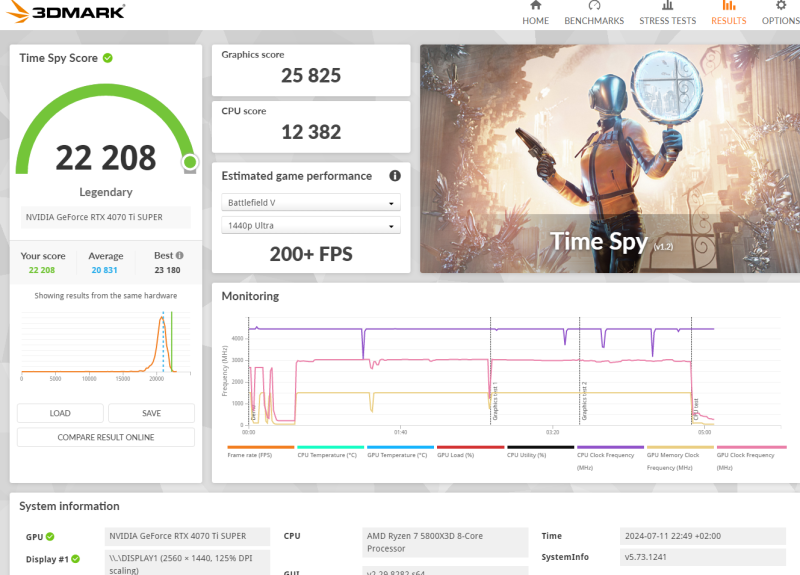Click the Legendary rating label
Viewport: 800px width, 575px height.
(106, 192)
